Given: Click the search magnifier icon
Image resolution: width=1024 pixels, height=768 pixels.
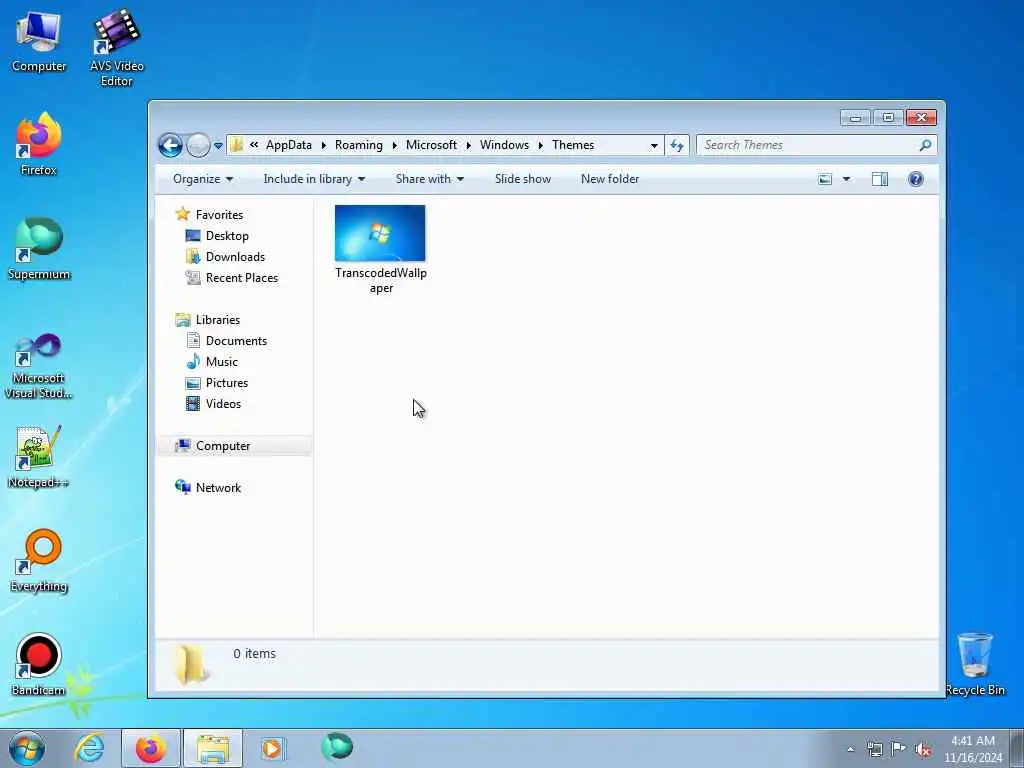Looking at the screenshot, I should coord(925,145).
